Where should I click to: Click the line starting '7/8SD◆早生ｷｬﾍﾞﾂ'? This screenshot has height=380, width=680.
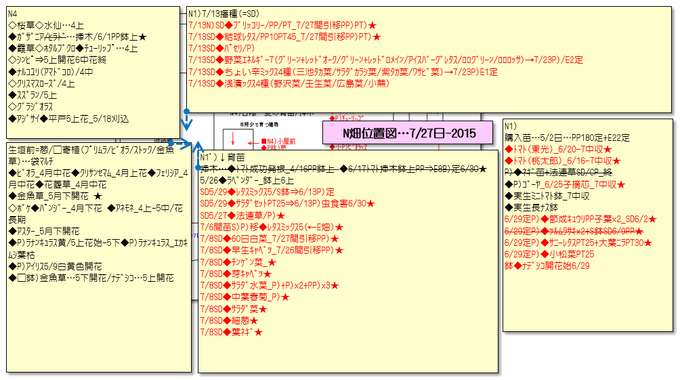(271, 251)
